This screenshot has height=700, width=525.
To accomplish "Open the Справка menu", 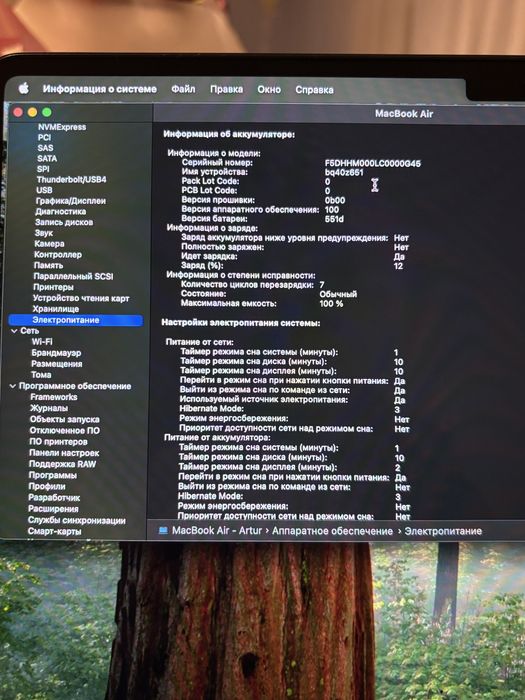I will point(314,90).
